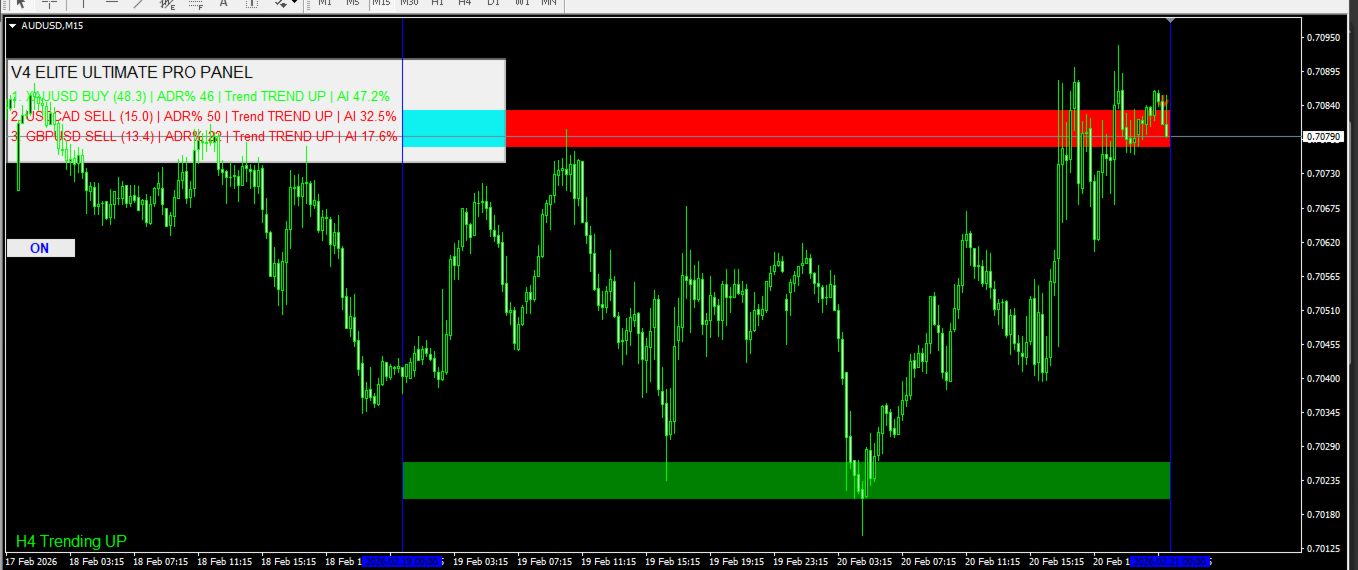The height and width of the screenshot is (570, 1358).
Task: Click the 18 Feb 07:15 time label
Action: 160,561
